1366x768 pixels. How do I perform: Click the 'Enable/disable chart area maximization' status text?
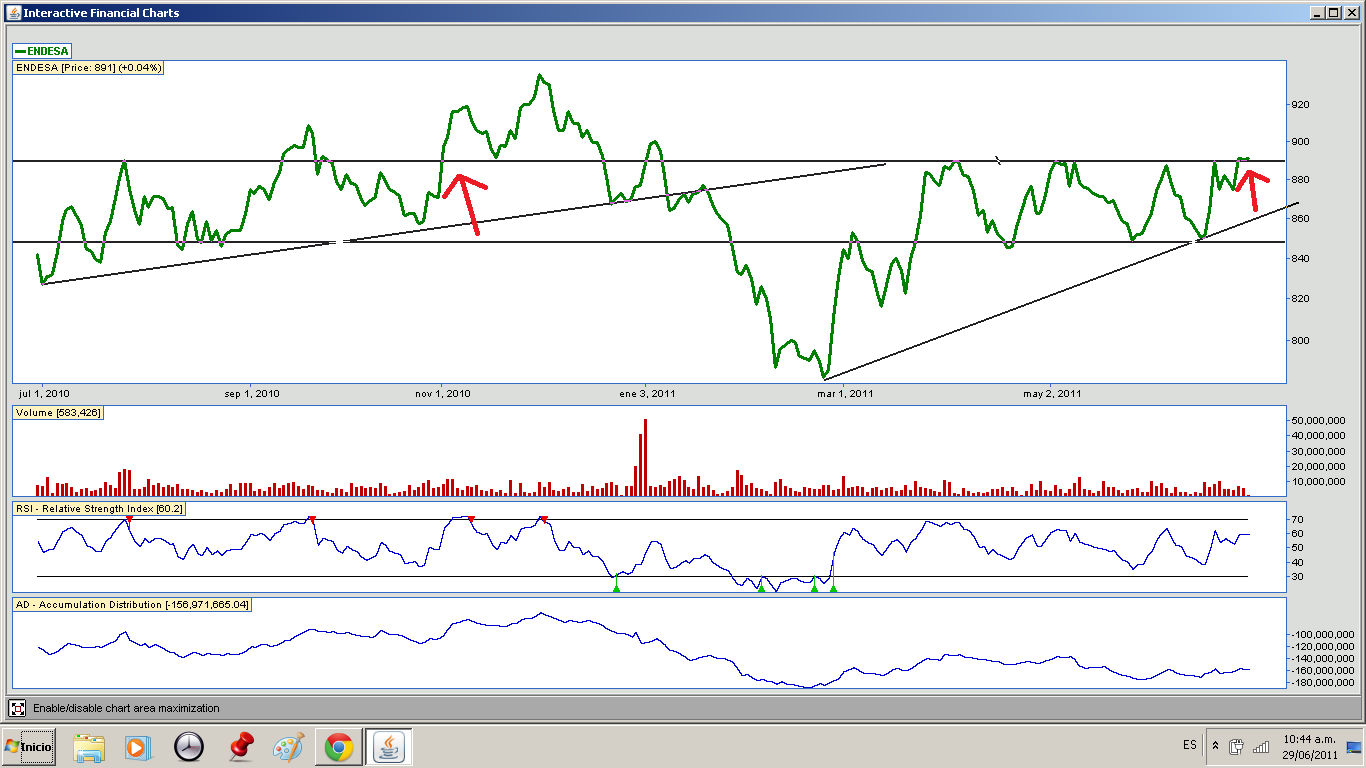tap(126, 708)
